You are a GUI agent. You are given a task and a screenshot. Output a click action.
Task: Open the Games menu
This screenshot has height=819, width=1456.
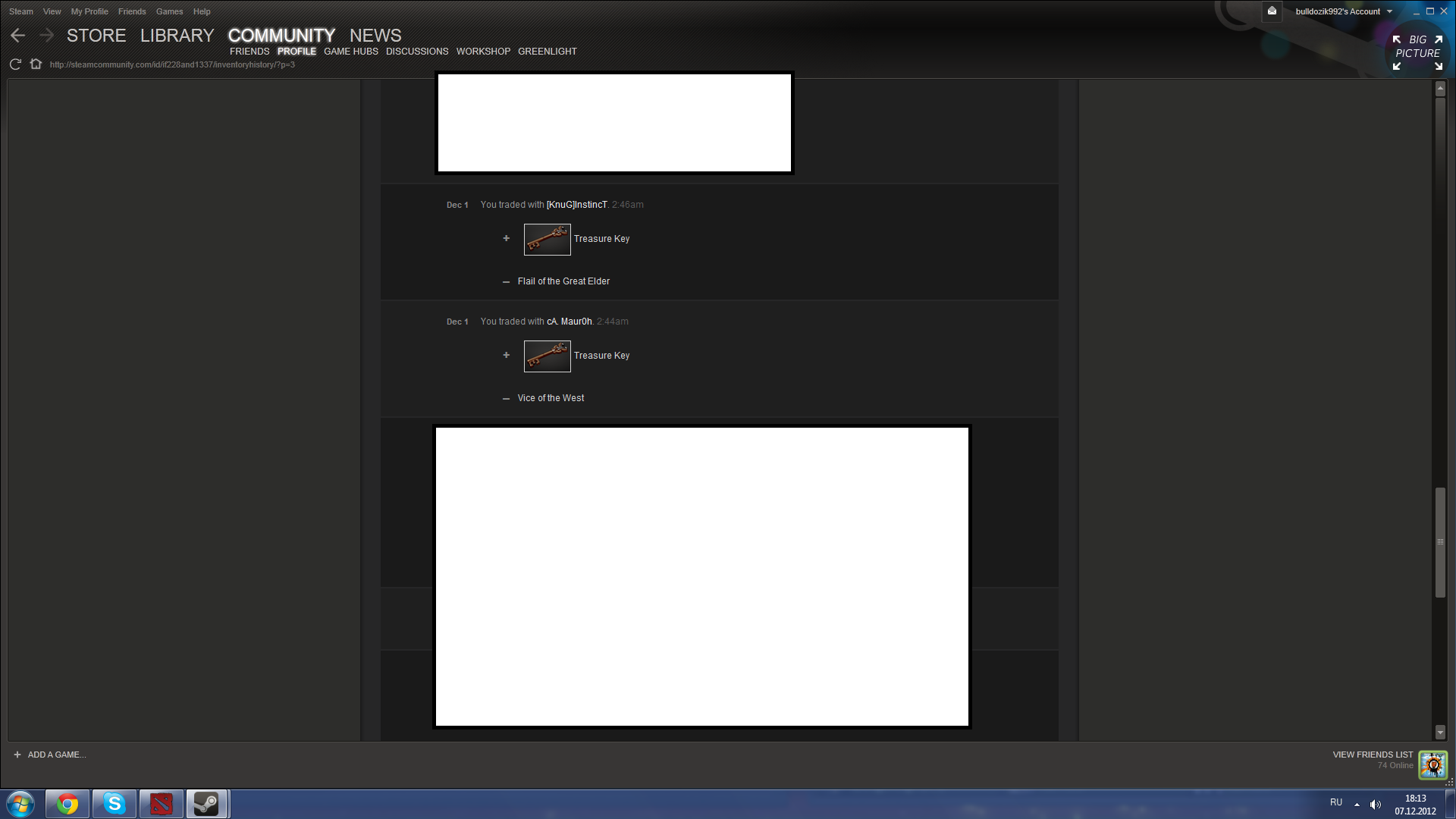(x=169, y=11)
